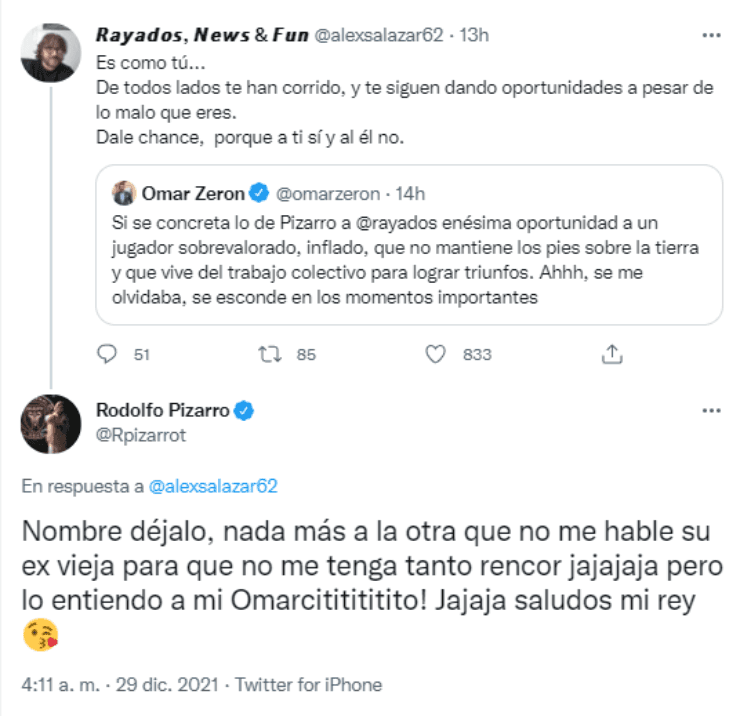Click the Rodolfo Pizarro display name
740x716 pixels.
[x=163, y=410]
